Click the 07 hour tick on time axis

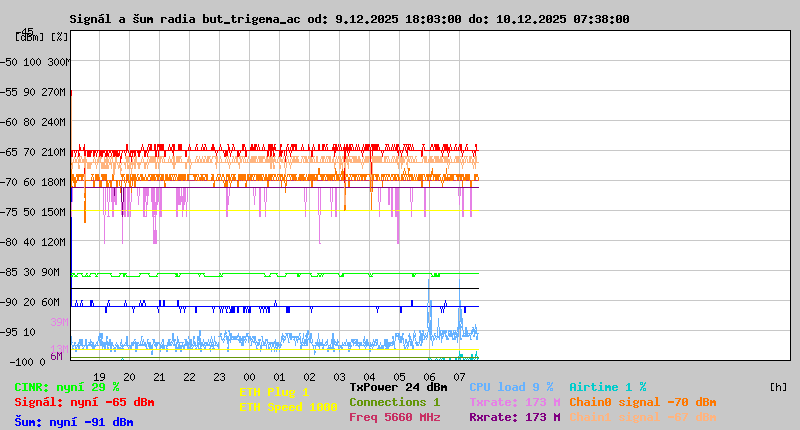point(459,376)
